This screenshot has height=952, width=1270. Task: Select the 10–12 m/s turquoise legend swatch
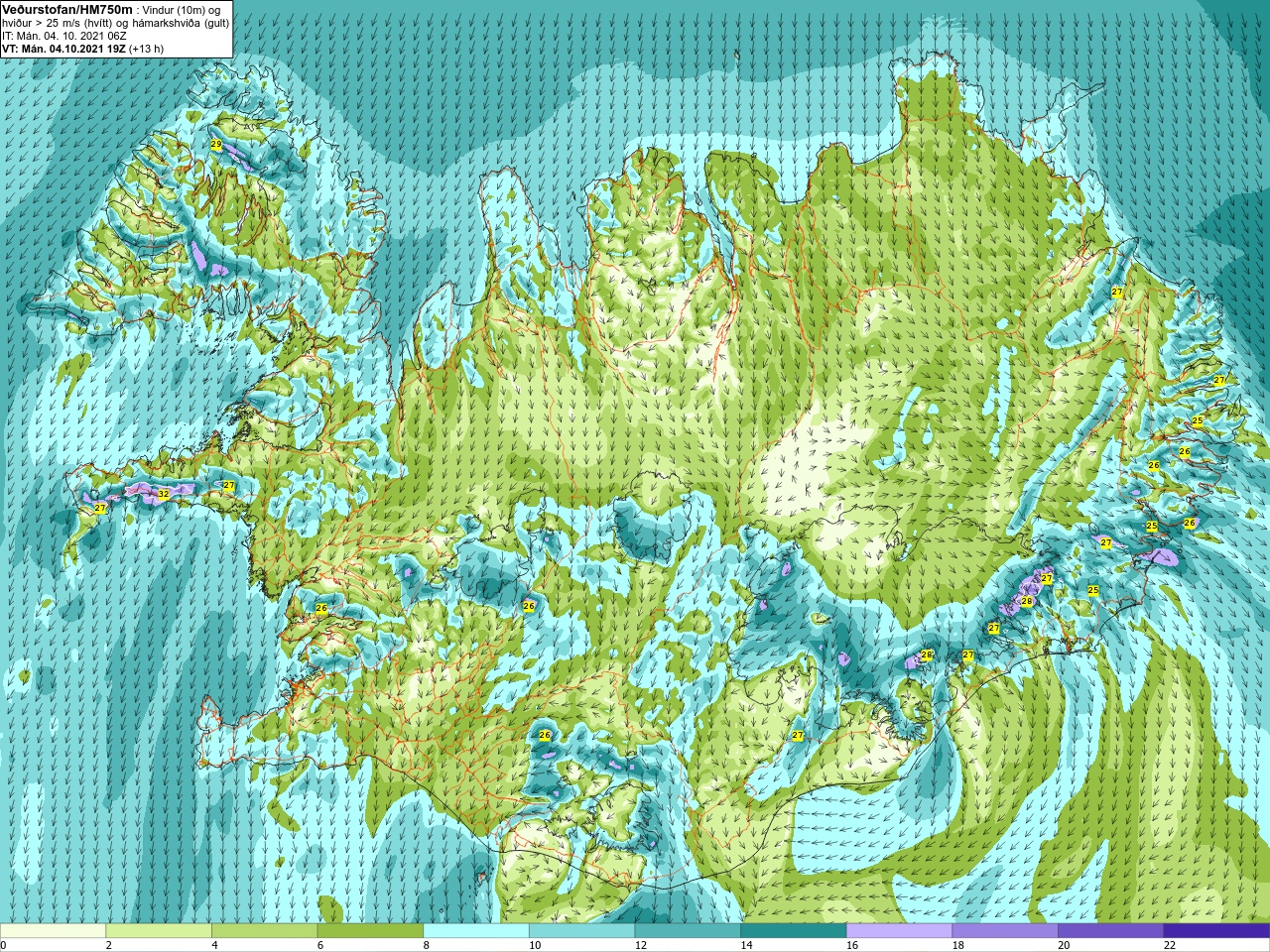tap(582, 931)
